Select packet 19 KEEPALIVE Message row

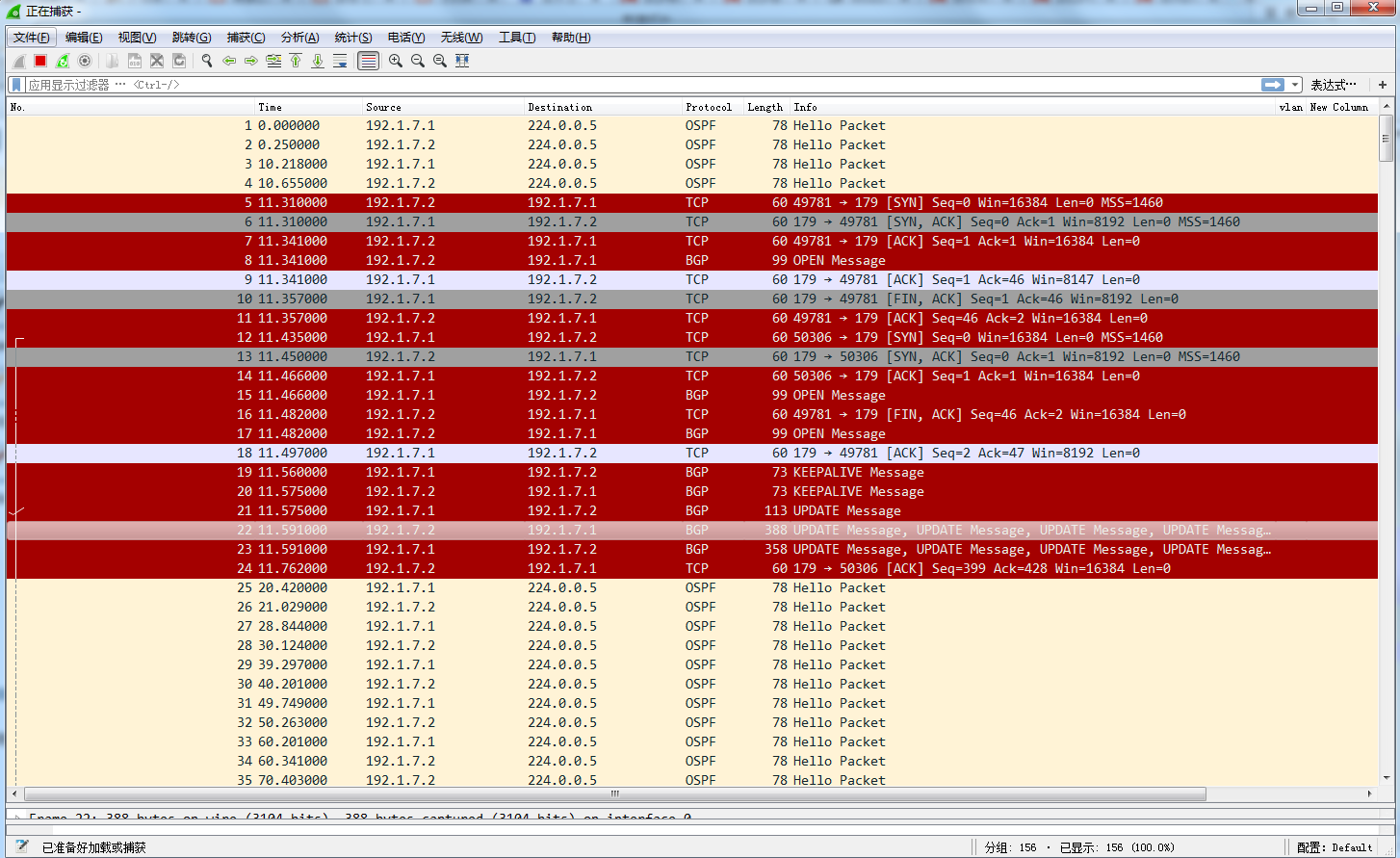(x=693, y=472)
